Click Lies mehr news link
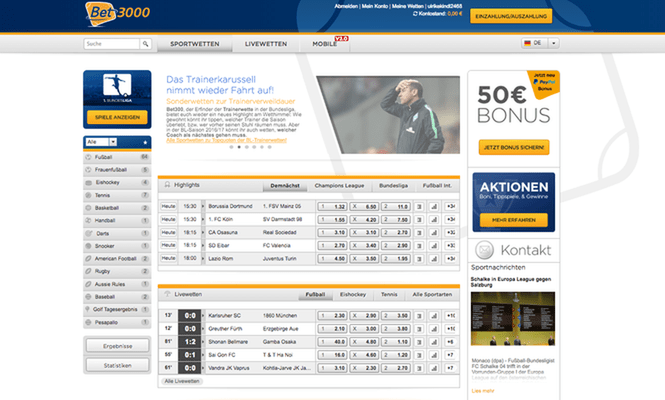Screen dimensions: 665x400 [483, 391]
